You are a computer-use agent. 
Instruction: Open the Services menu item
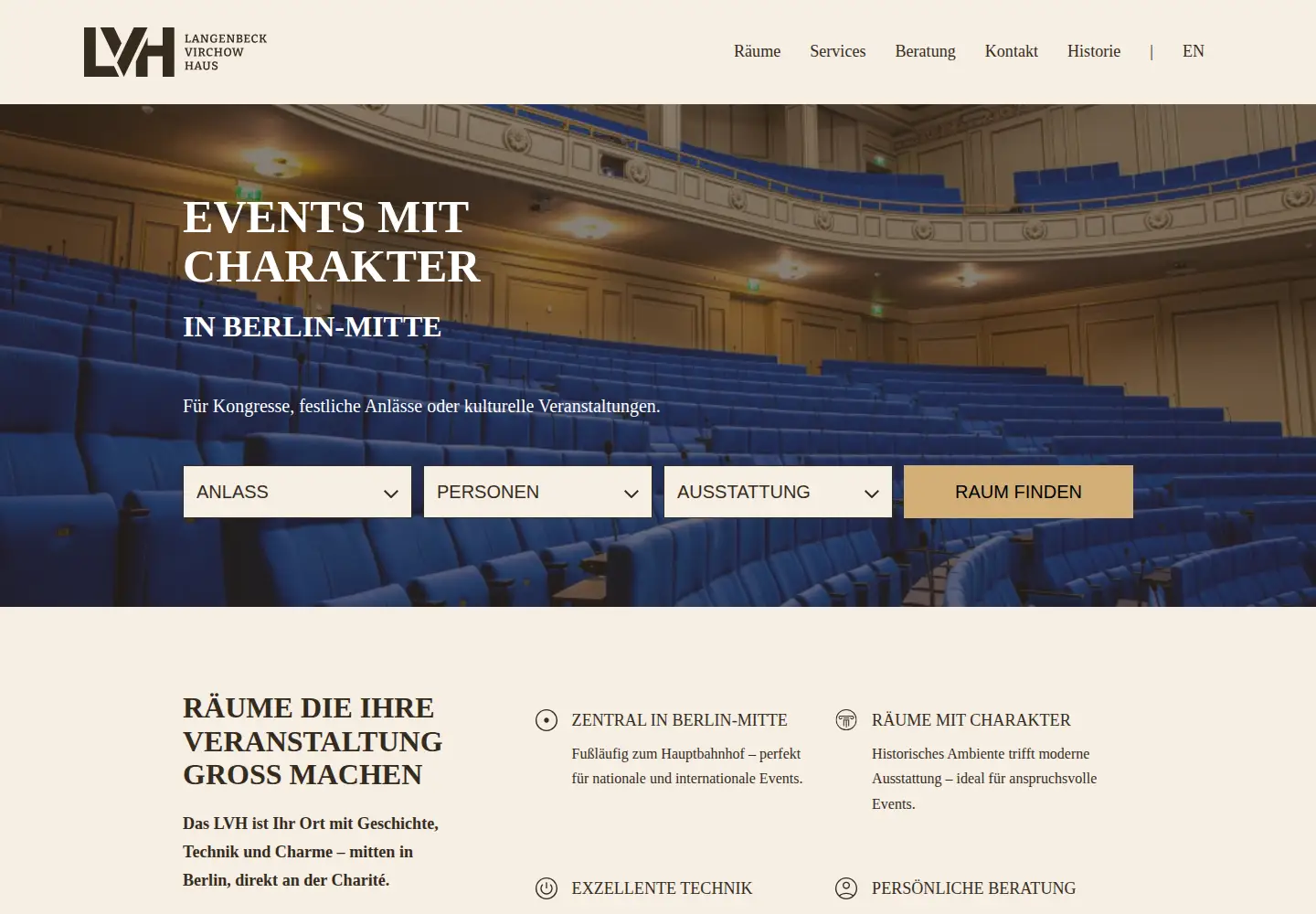pyautogui.click(x=837, y=51)
